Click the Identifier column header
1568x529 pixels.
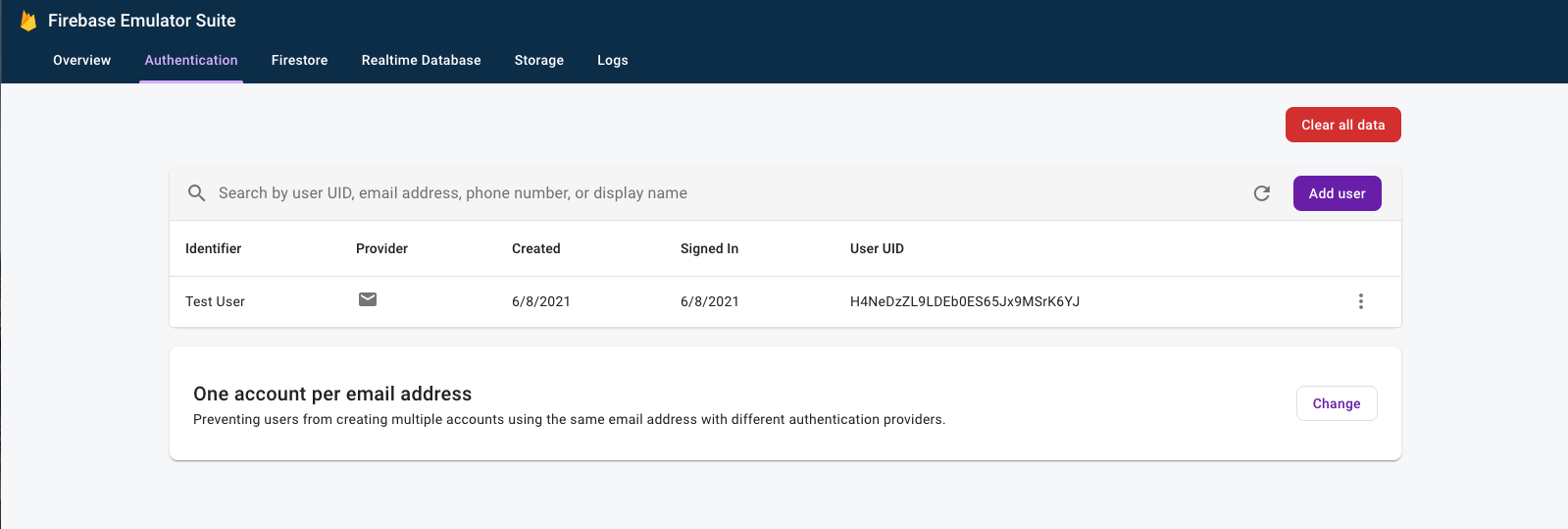[213, 248]
